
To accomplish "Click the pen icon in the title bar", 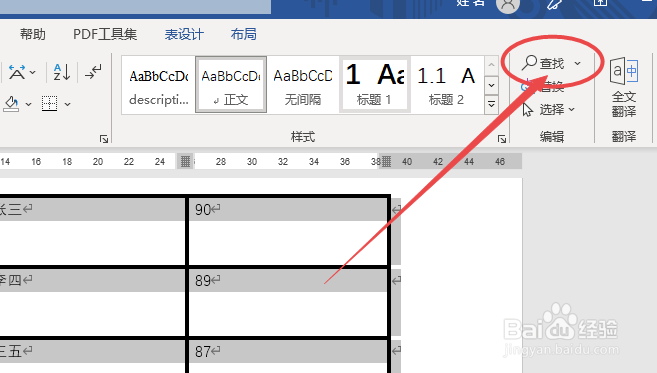I will [x=554, y=4].
